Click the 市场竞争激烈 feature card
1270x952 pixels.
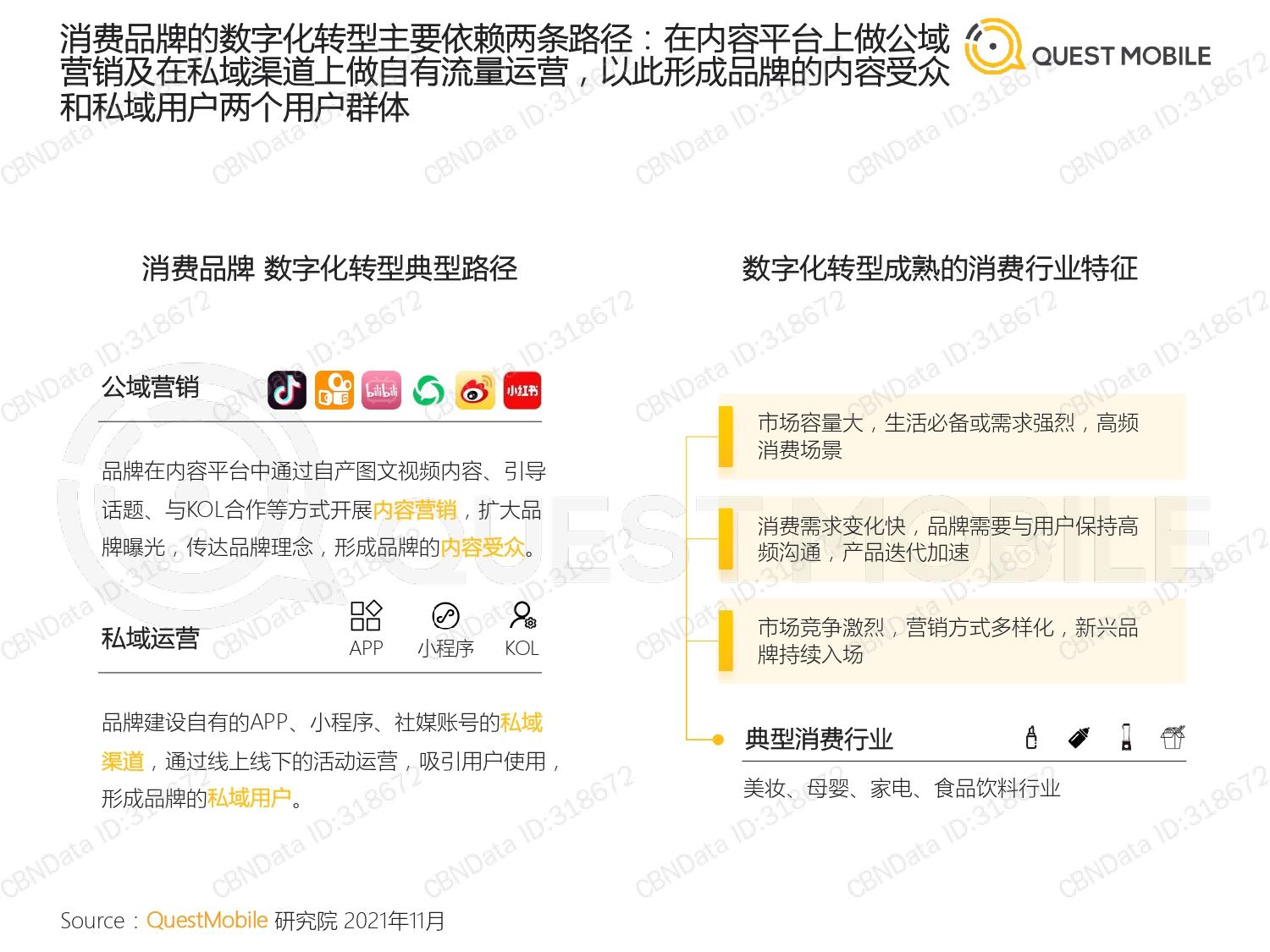tap(952, 641)
